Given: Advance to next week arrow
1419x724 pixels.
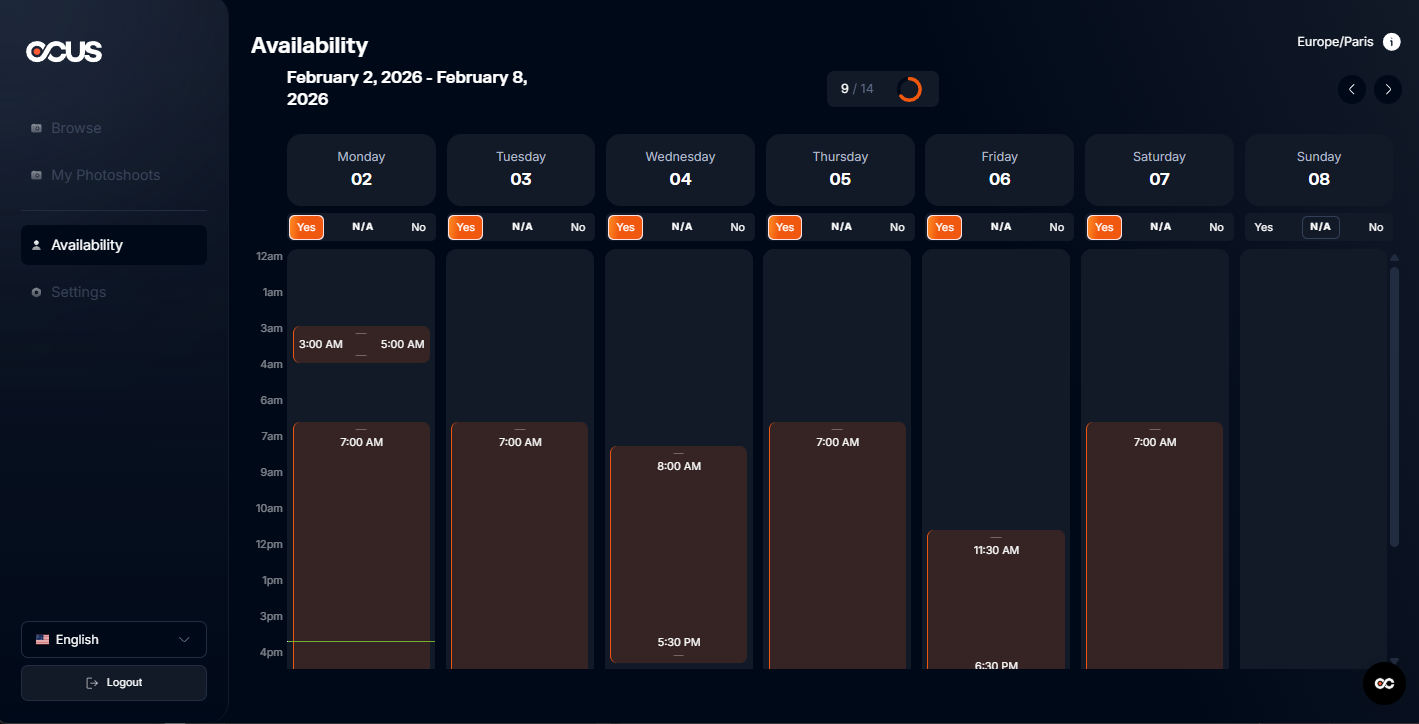Looking at the screenshot, I should click(1387, 90).
